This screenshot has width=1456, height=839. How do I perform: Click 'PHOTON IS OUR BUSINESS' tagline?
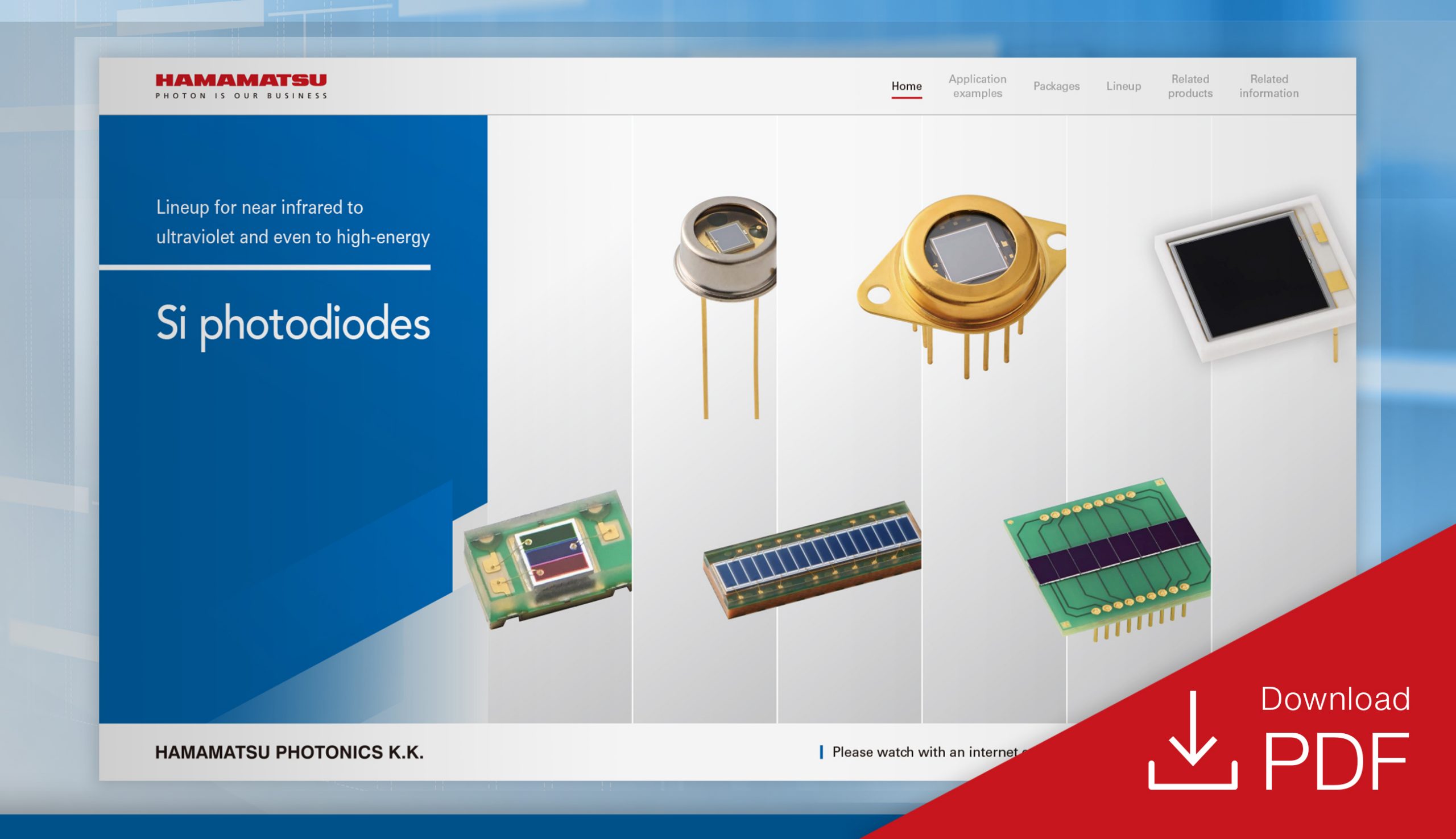click(x=241, y=95)
